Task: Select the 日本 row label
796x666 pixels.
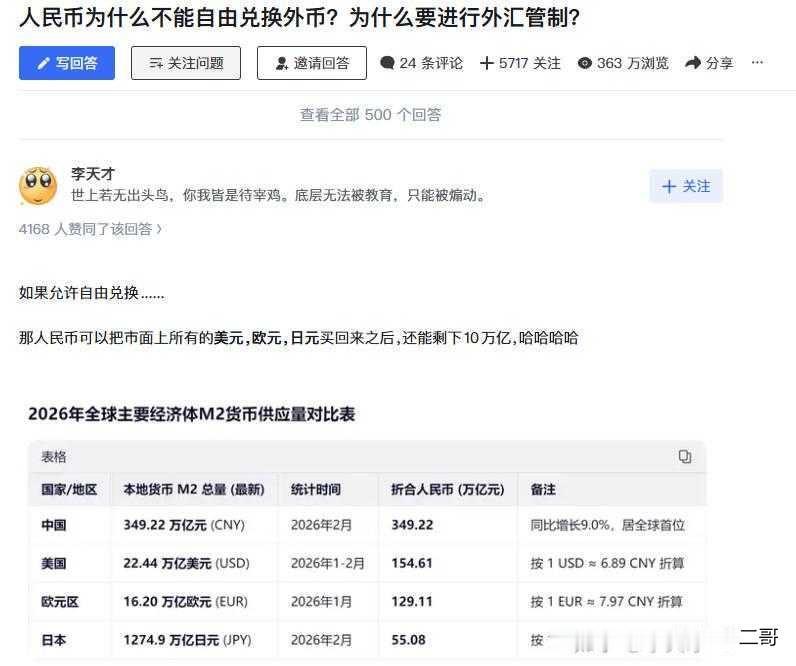Action: click(54, 640)
